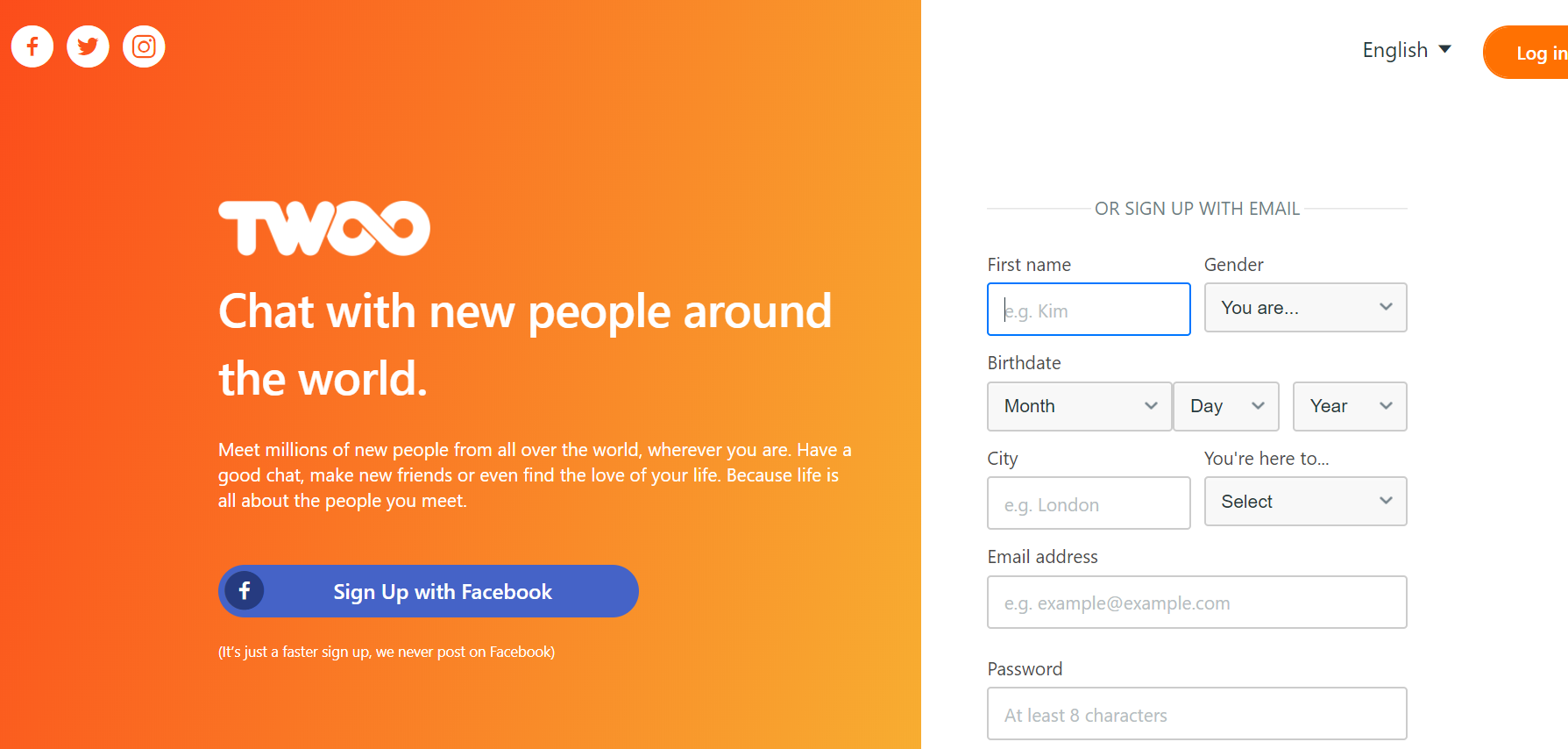This screenshot has height=749, width=1568.
Task: Open the English language selector
Action: (1407, 50)
